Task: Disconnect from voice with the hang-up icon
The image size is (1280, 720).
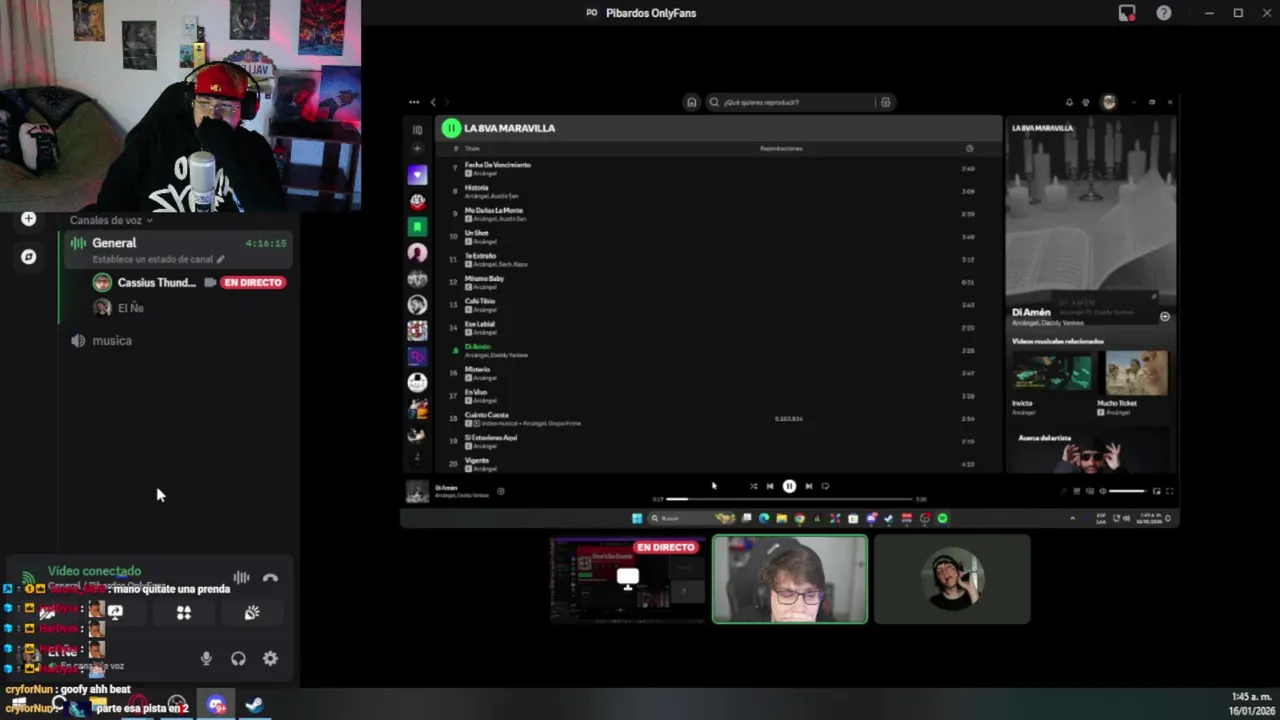Action: click(270, 578)
